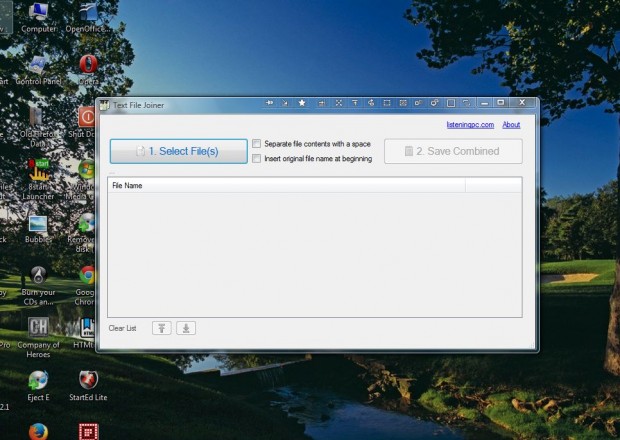Screen dimensions: 620x440
Task: Click the Clear List label
Action: pyautogui.click(x=122, y=328)
